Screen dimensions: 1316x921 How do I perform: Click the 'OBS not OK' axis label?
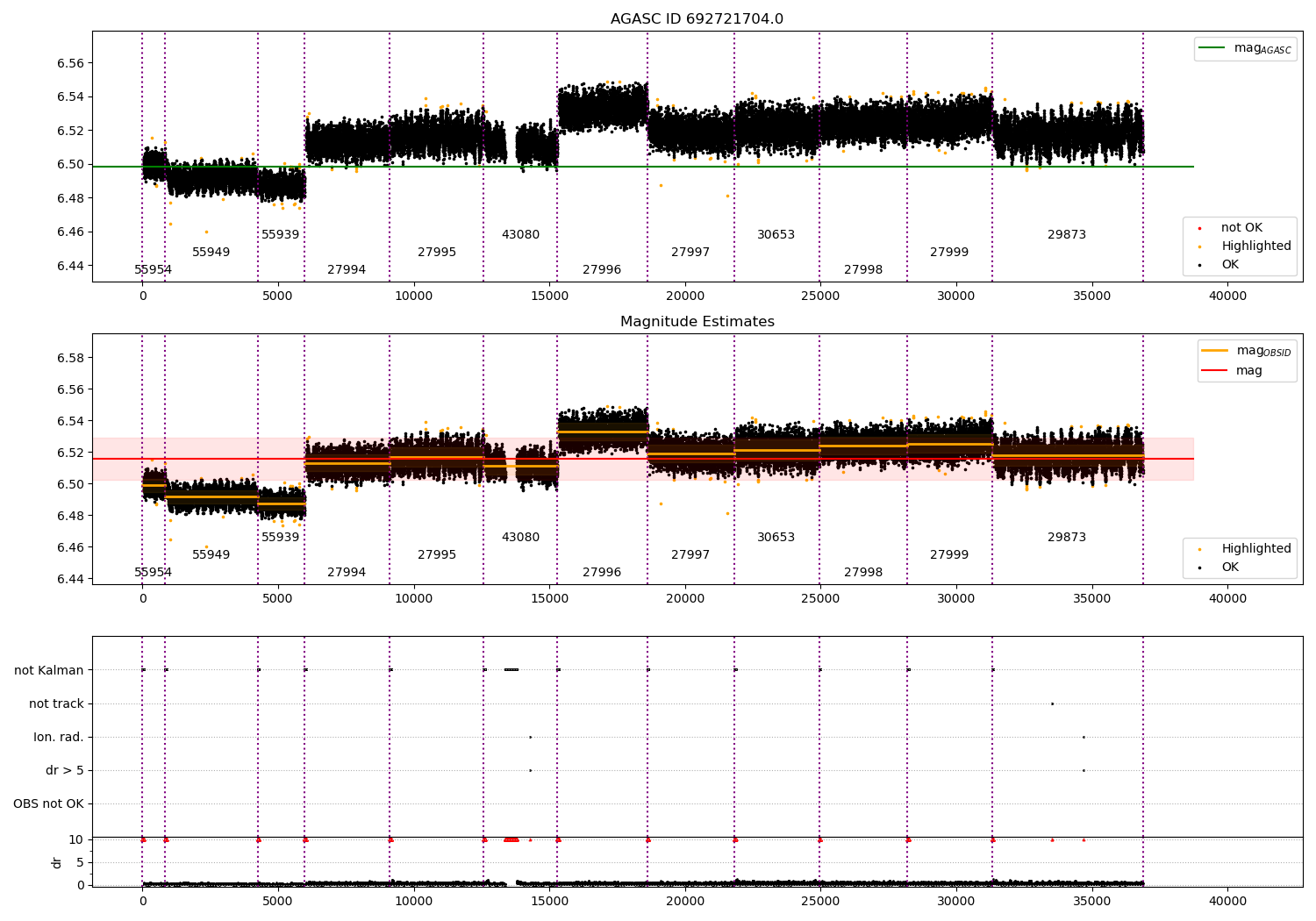click(49, 803)
